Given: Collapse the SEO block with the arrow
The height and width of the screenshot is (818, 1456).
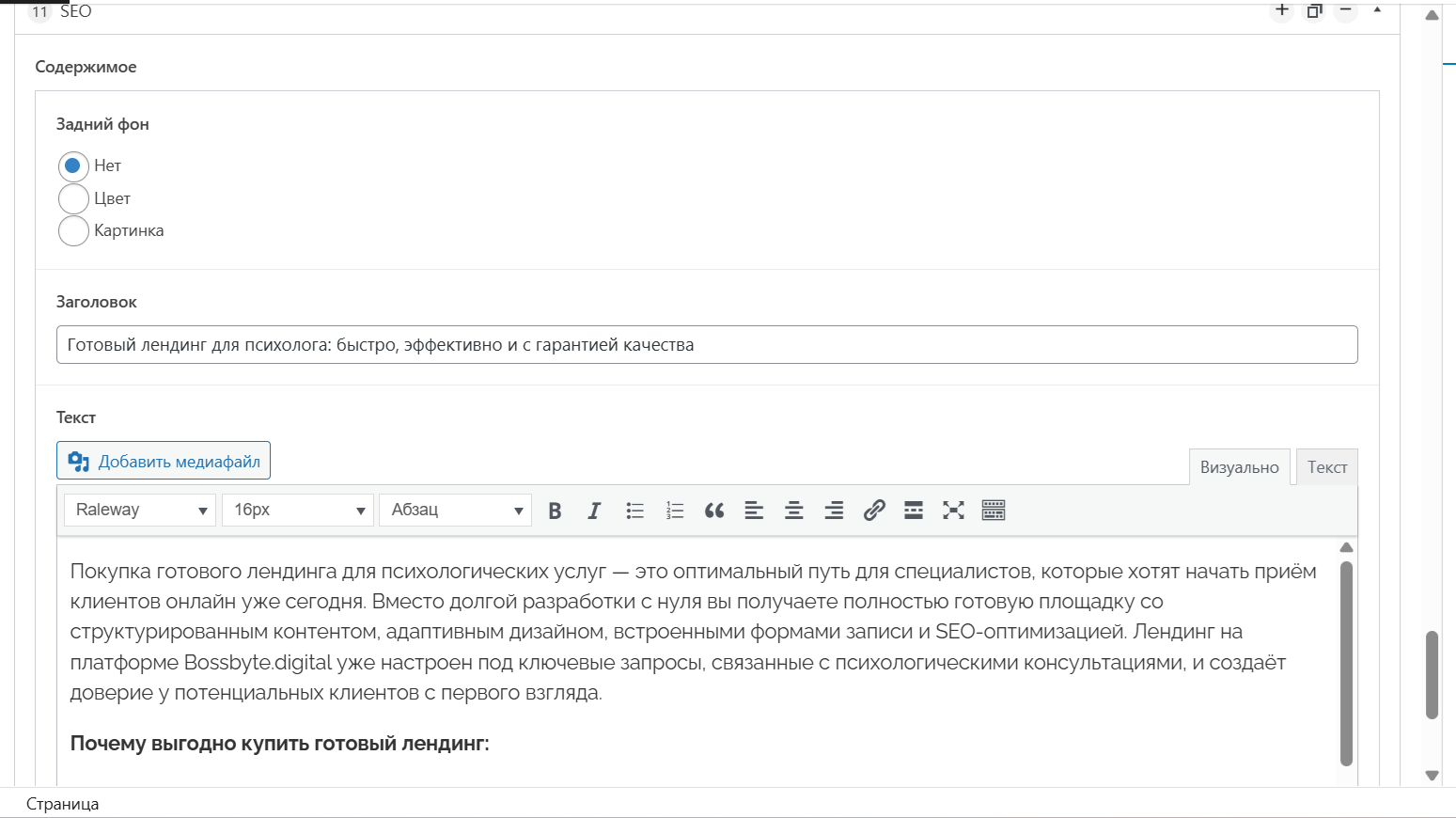Looking at the screenshot, I should 1377,10.
